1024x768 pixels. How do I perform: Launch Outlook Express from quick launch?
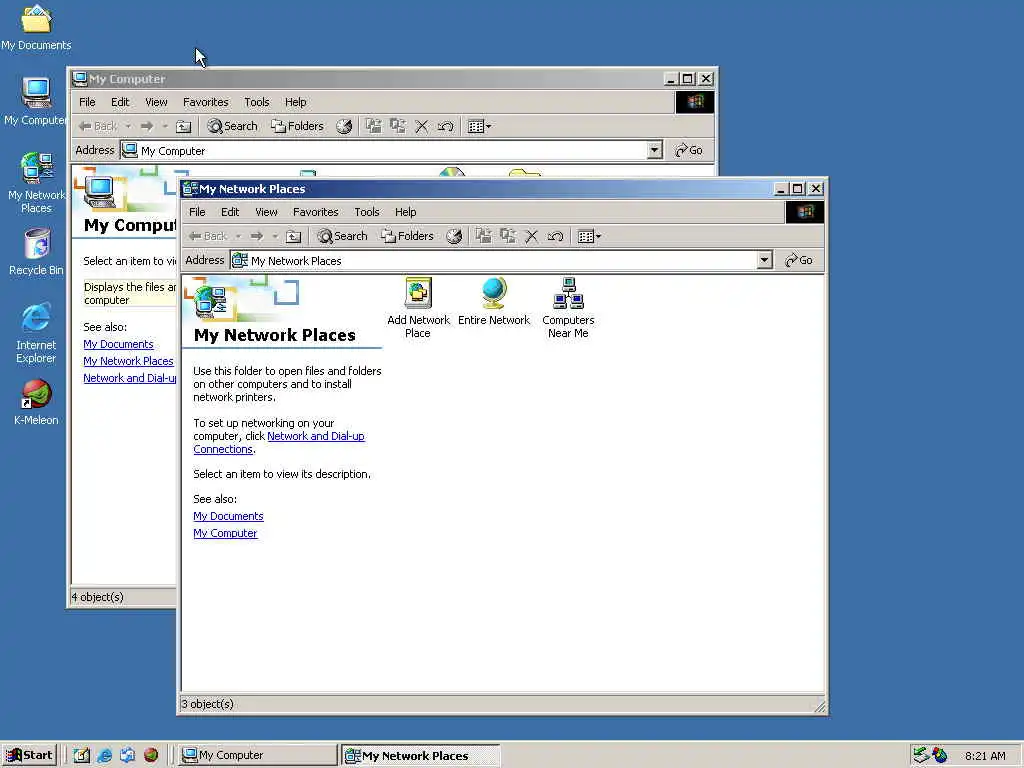(x=127, y=755)
